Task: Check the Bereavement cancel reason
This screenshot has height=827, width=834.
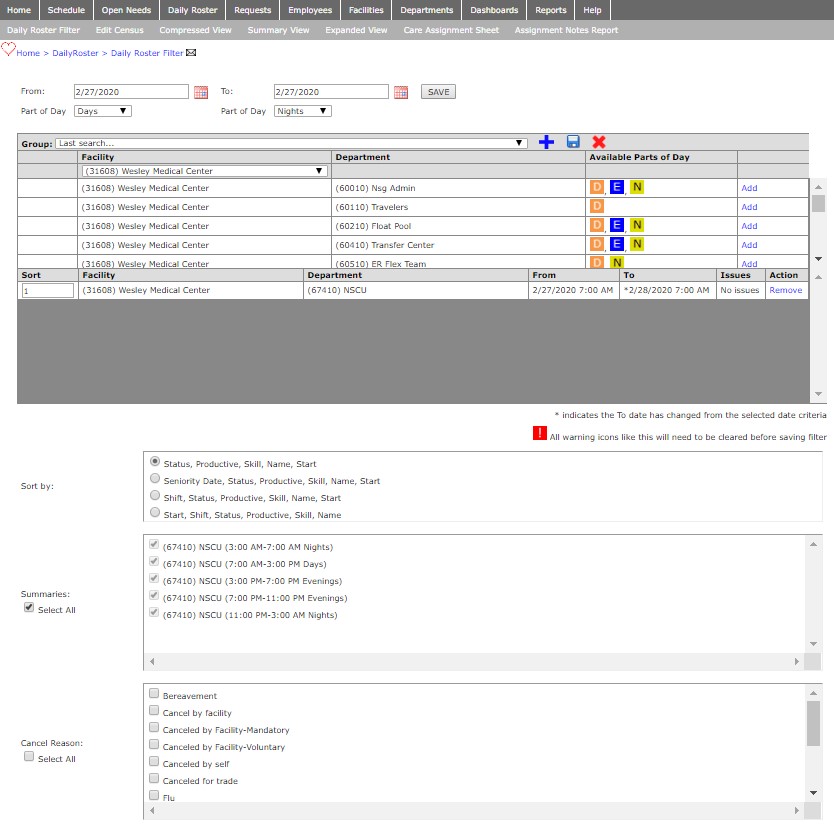Action: coord(154,694)
